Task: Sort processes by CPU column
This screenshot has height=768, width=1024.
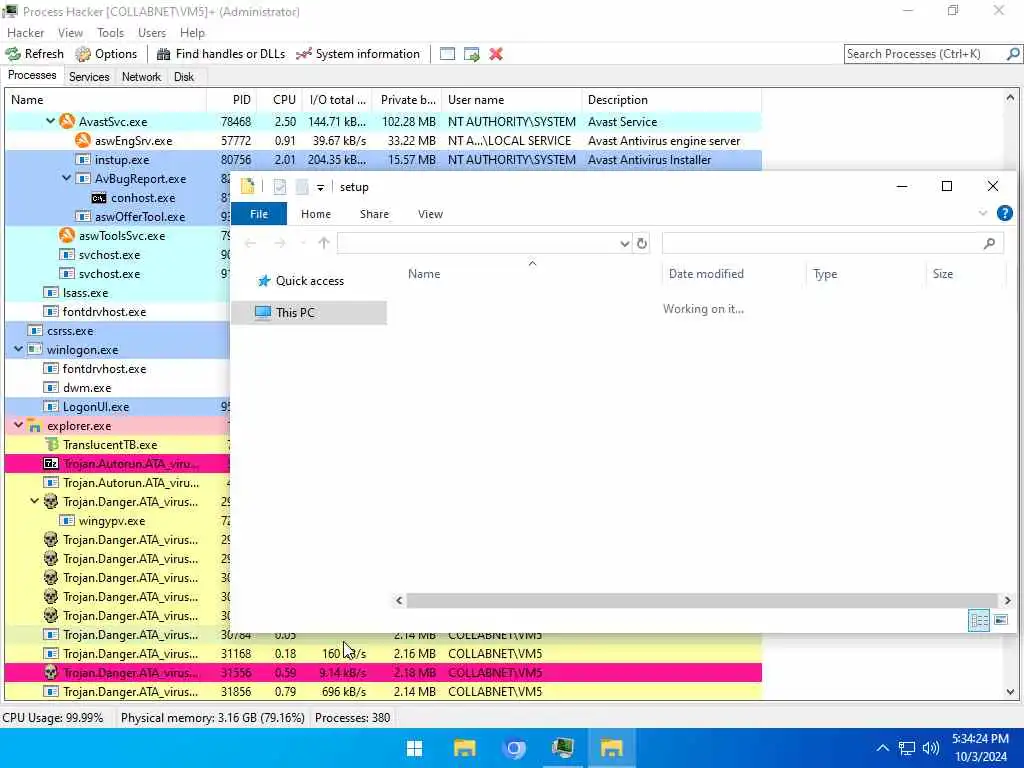Action: pyautogui.click(x=281, y=100)
